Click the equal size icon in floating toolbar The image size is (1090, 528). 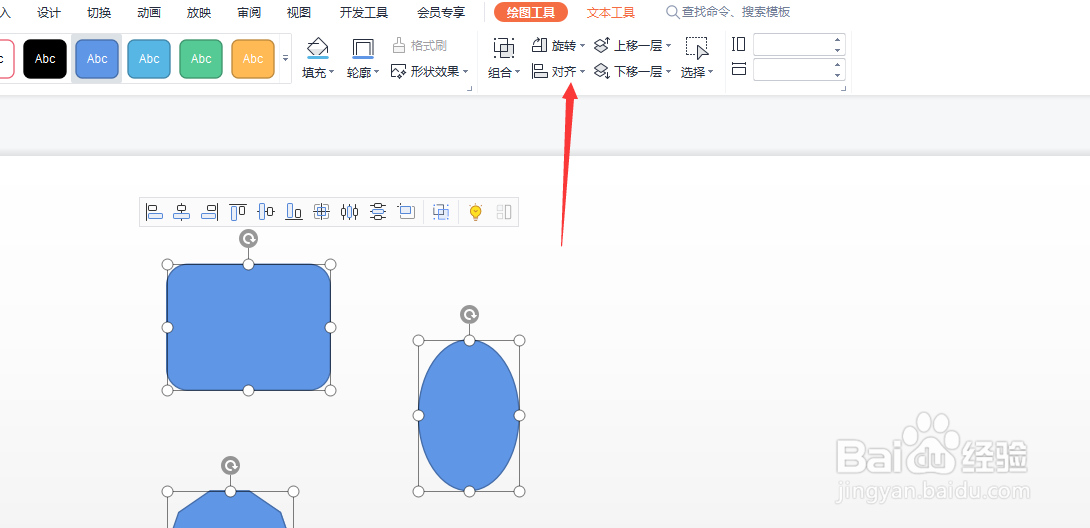point(406,212)
